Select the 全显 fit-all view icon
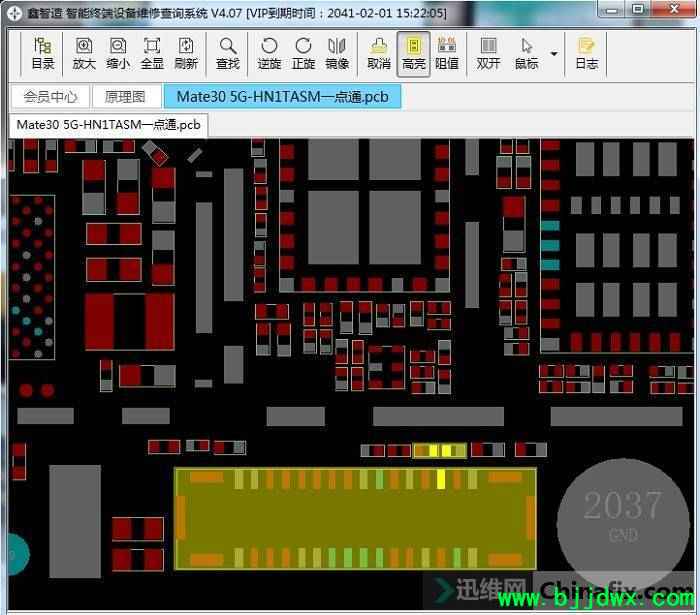 tap(152, 54)
